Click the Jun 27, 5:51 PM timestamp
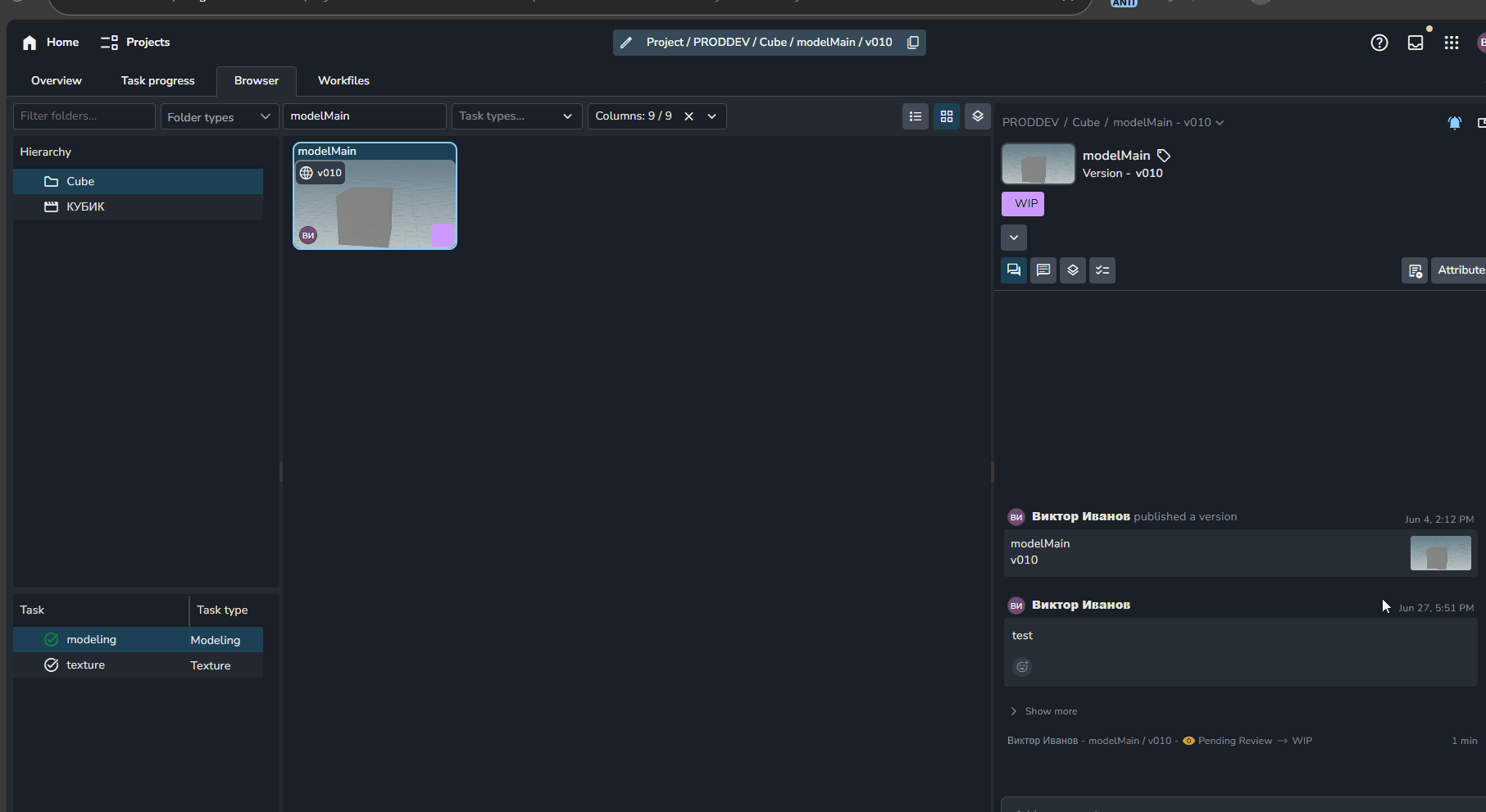The image size is (1486, 812). click(x=1436, y=608)
